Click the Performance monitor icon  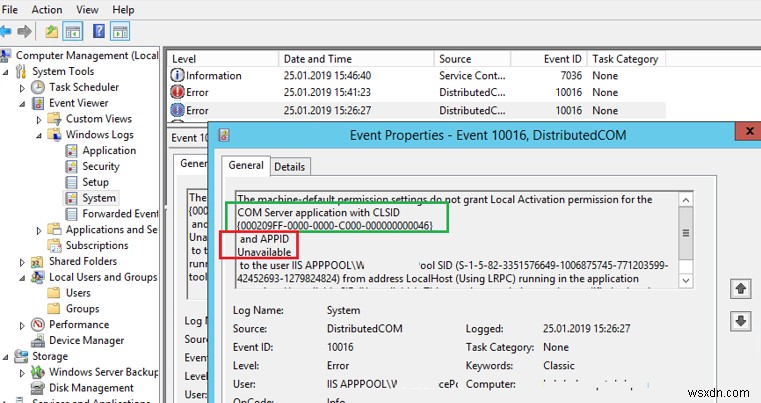tap(38, 324)
